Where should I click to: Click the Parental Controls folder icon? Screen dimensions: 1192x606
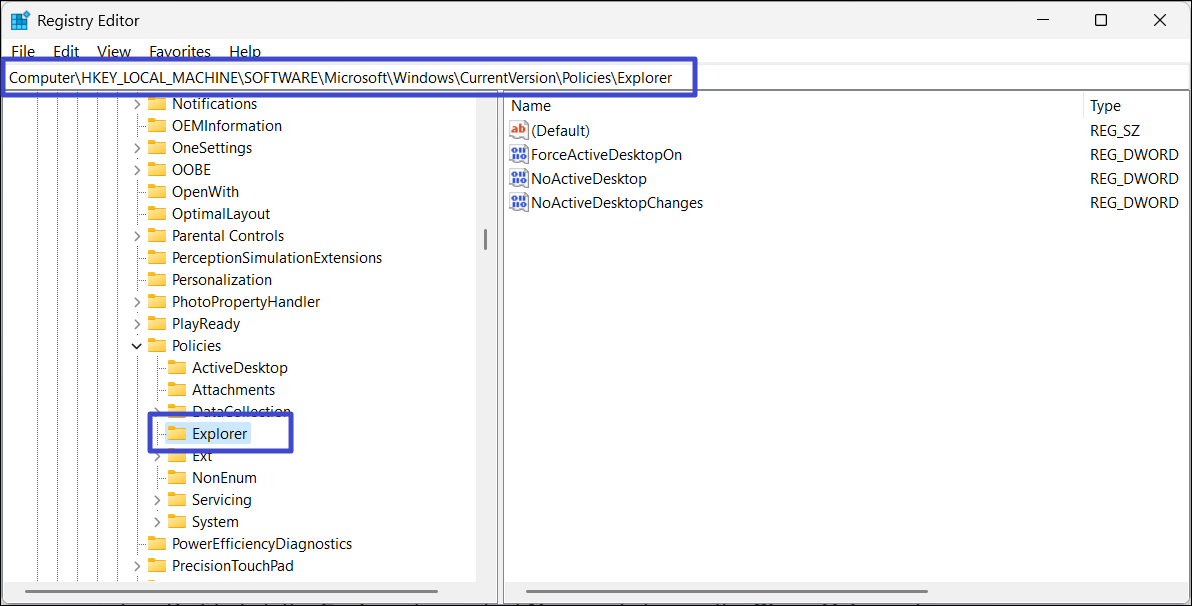tap(157, 236)
